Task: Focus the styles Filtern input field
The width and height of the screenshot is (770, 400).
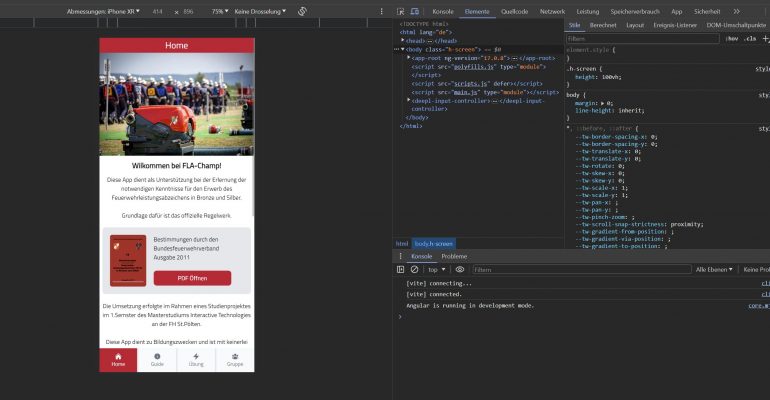Action: tap(642, 38)
